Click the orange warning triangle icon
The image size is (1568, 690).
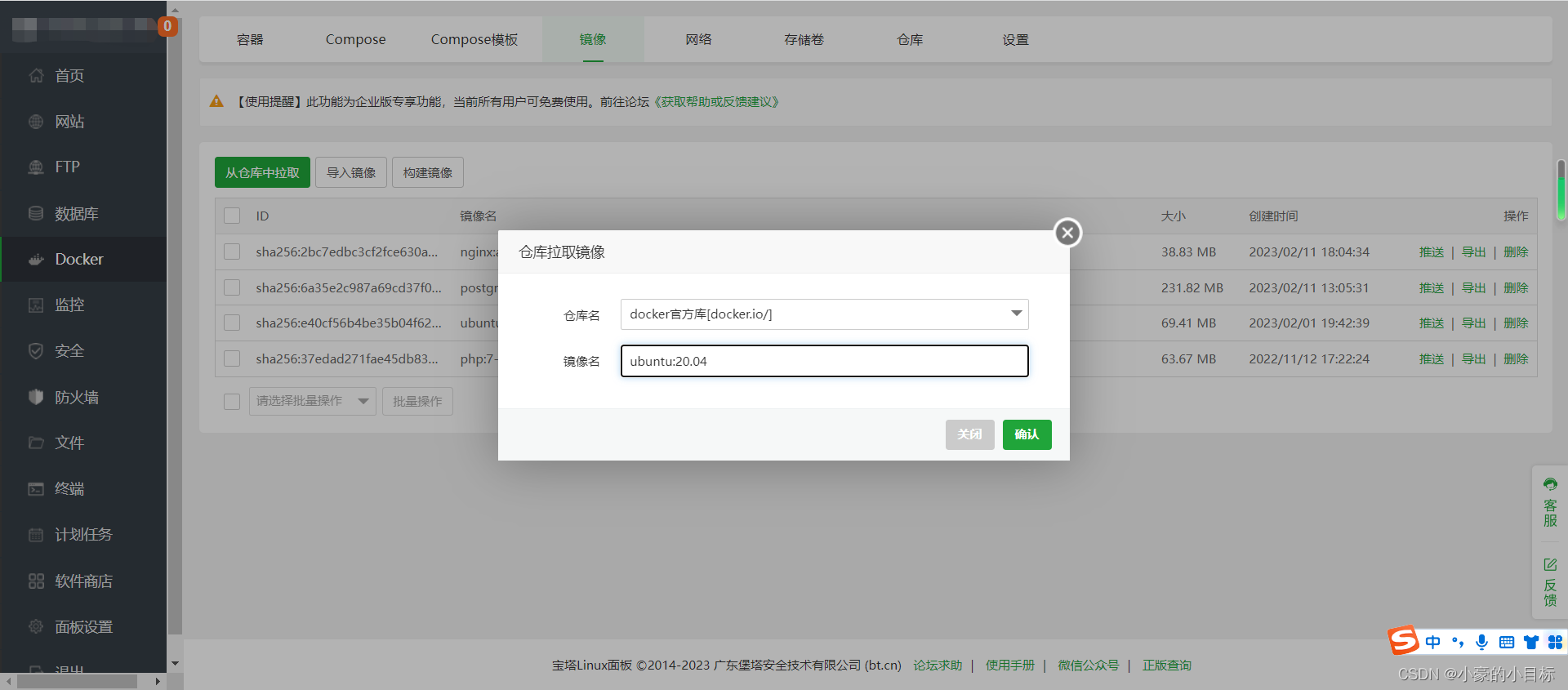[216, 101]
